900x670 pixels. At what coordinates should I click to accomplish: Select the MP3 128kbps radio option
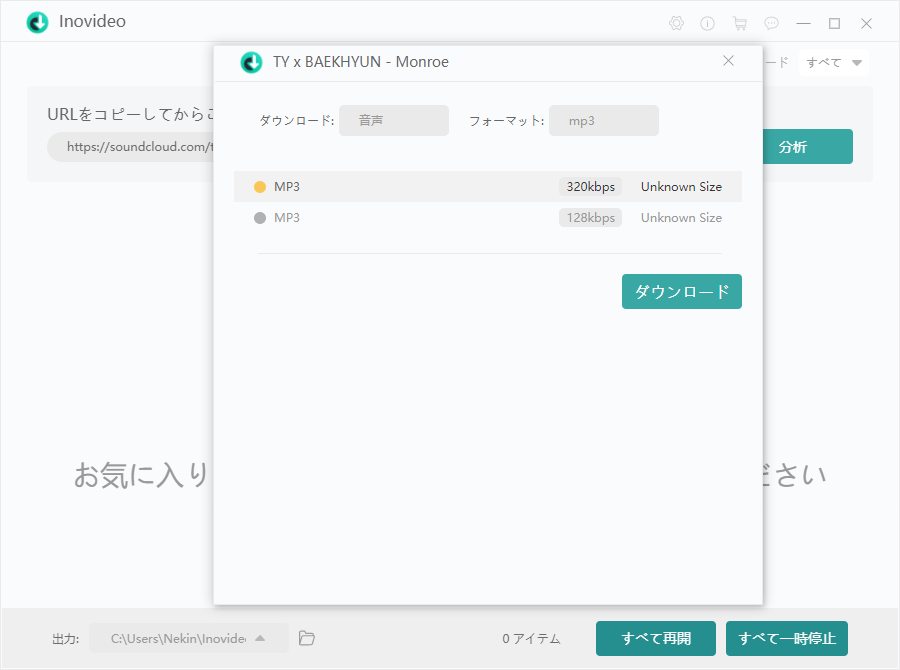[x=260, y=218]
